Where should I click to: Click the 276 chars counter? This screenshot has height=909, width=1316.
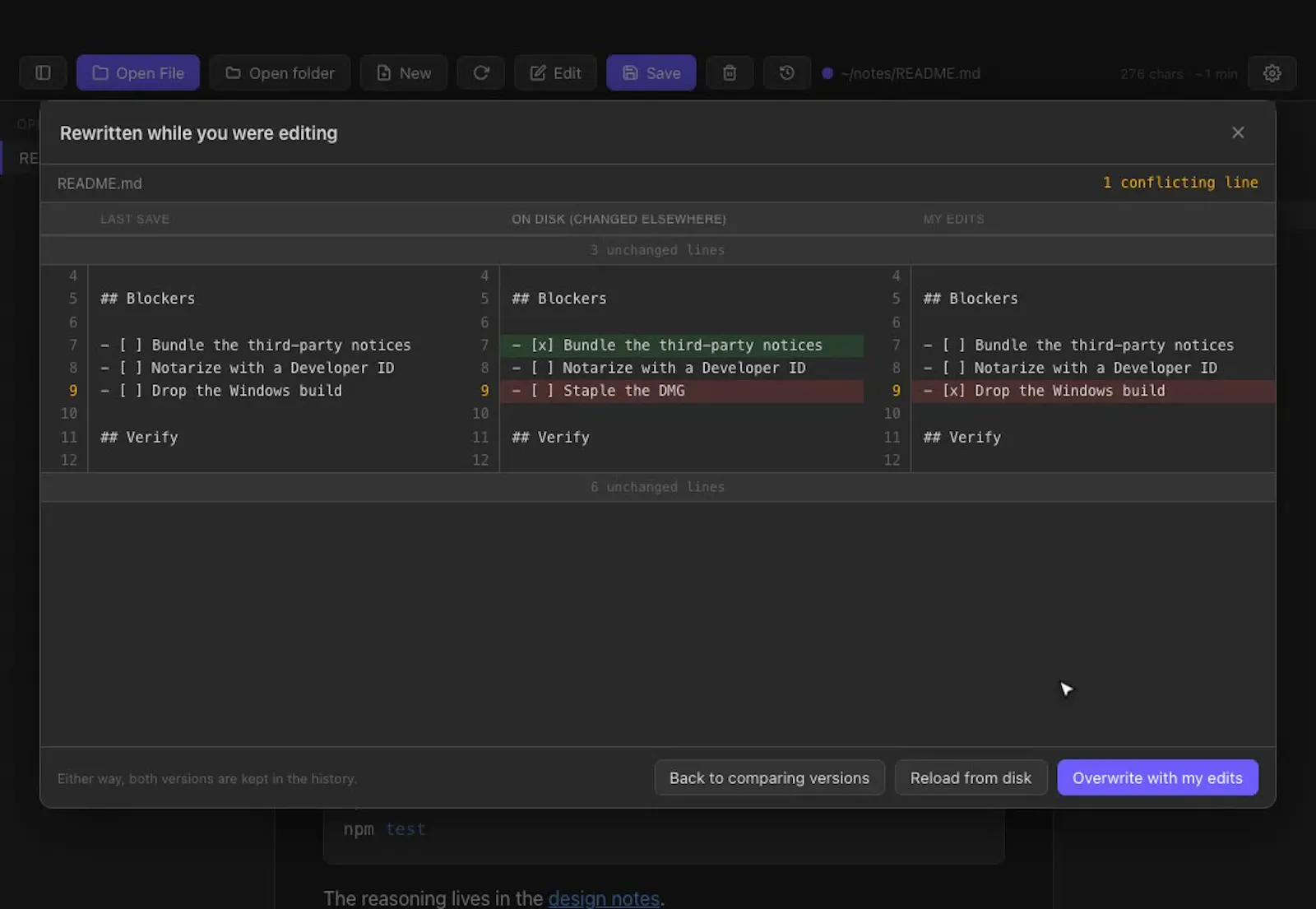1151,74
